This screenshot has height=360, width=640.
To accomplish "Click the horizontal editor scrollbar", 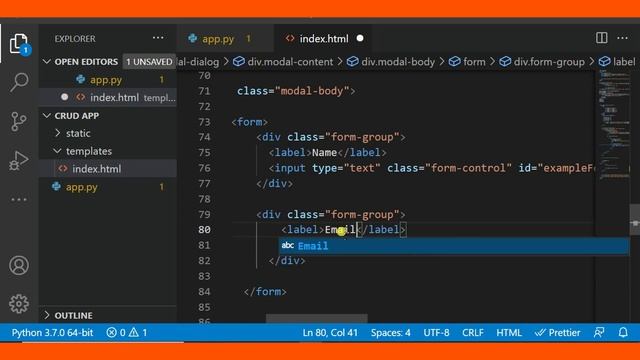I will pos(317,318).
